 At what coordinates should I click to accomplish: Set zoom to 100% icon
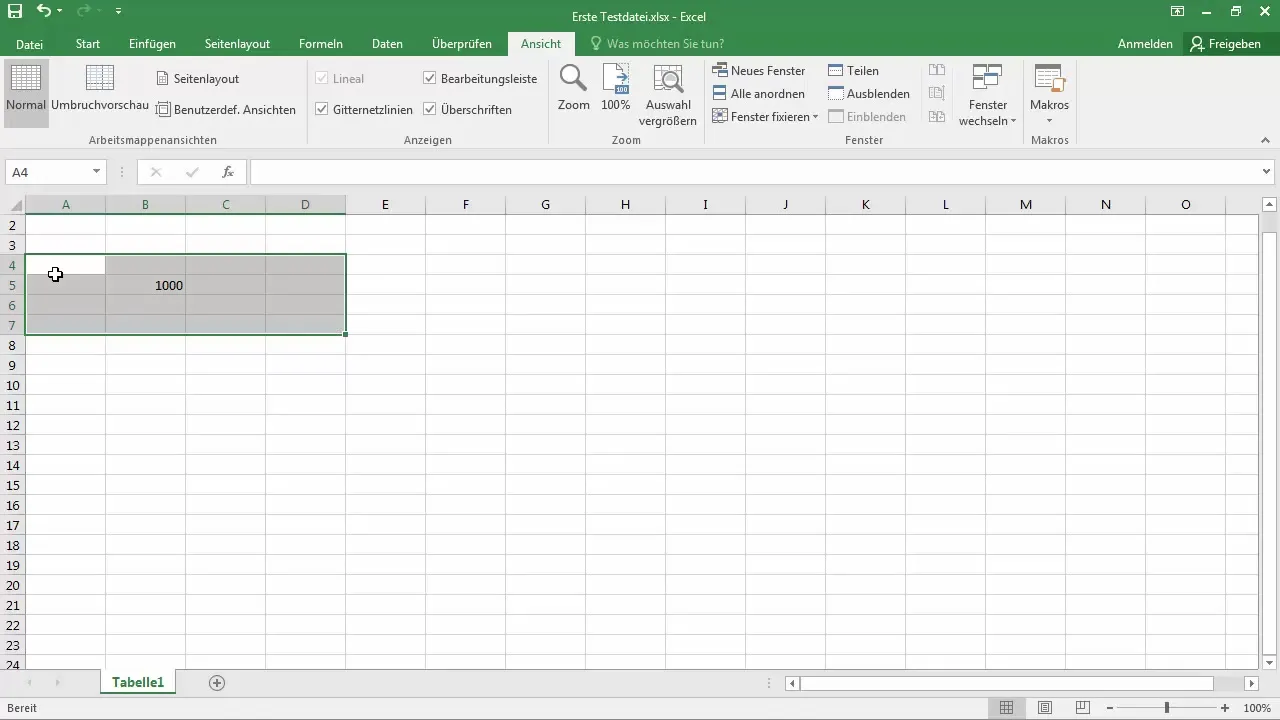(616, 88)
